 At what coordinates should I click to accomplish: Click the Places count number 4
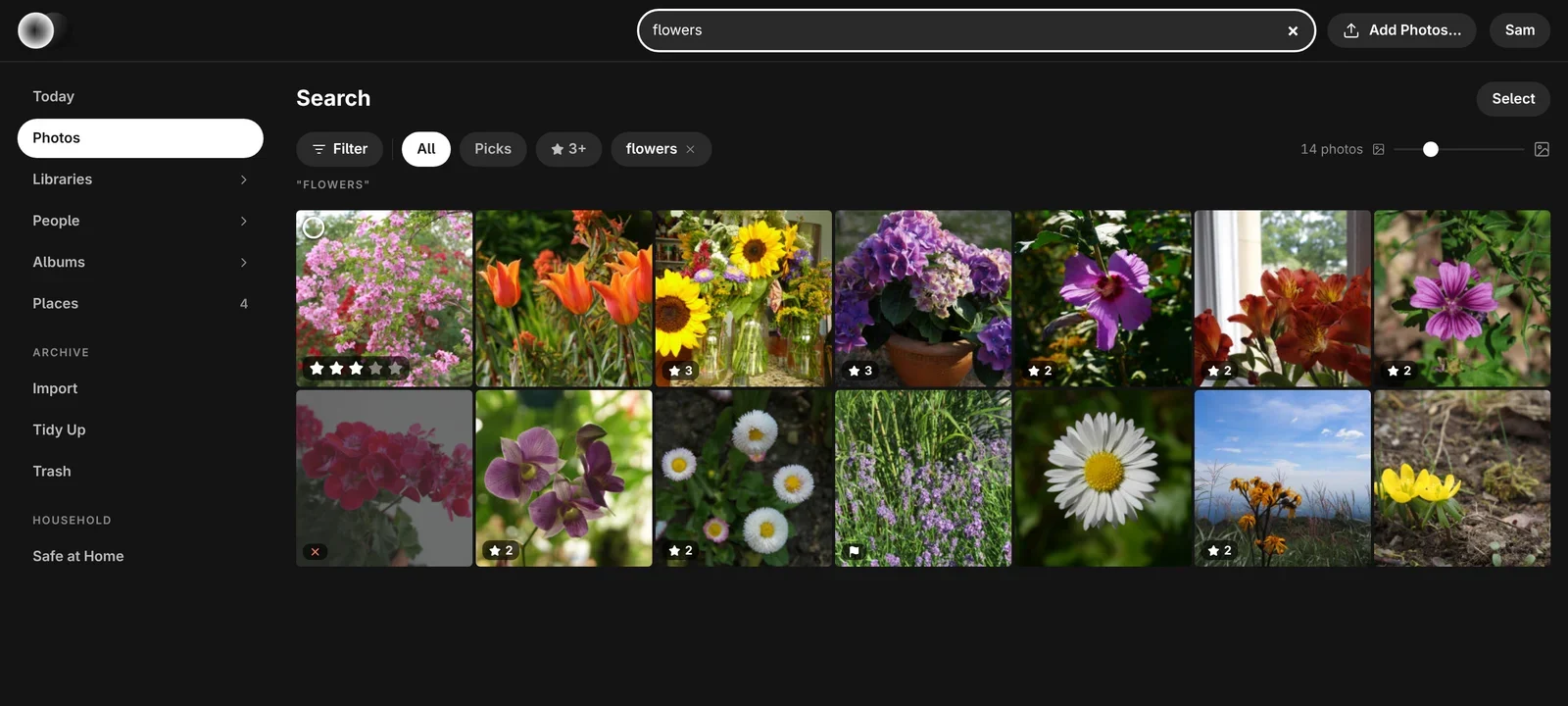click(x=244, y=304)
